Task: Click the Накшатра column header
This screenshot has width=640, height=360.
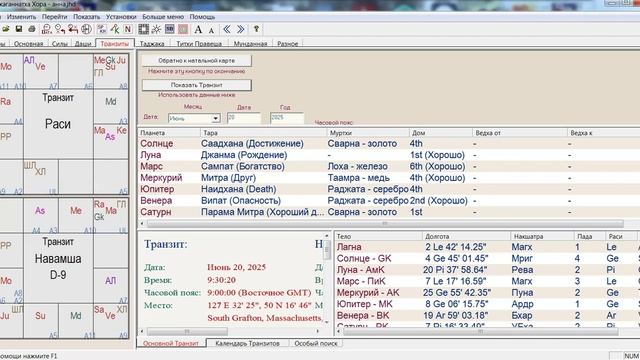Action: [x=542, y=236]
